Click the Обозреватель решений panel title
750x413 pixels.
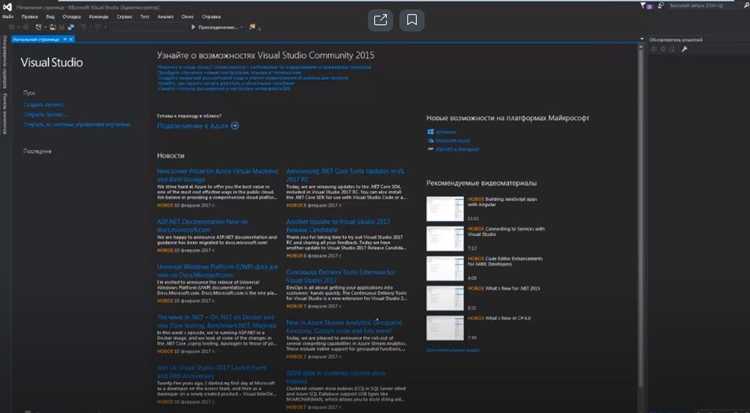(x=676, y=40)
